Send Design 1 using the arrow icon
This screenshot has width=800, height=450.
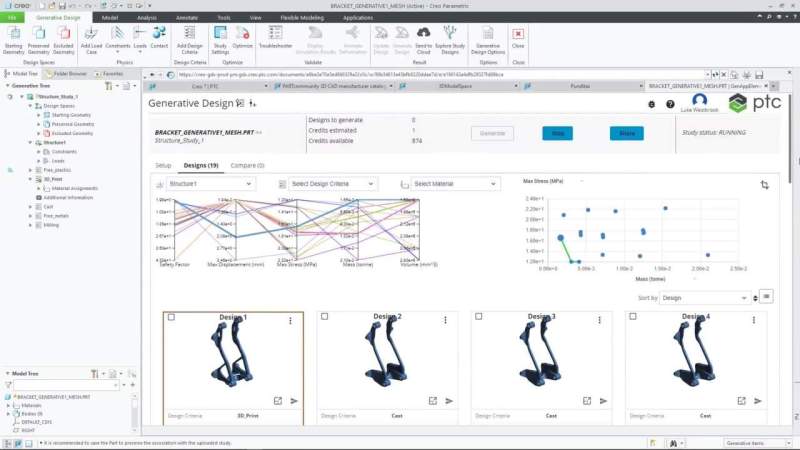tap(294, 401)
